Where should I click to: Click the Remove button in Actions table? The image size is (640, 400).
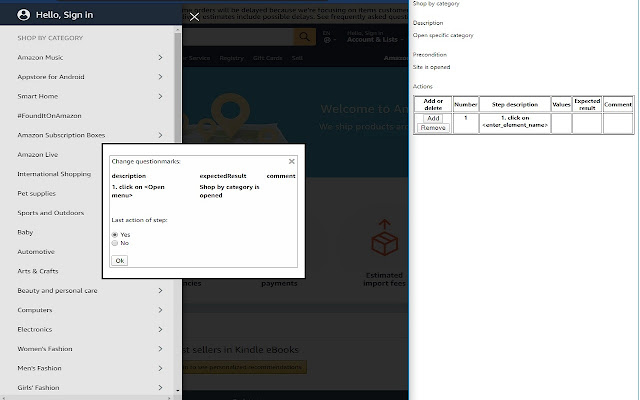433,128
